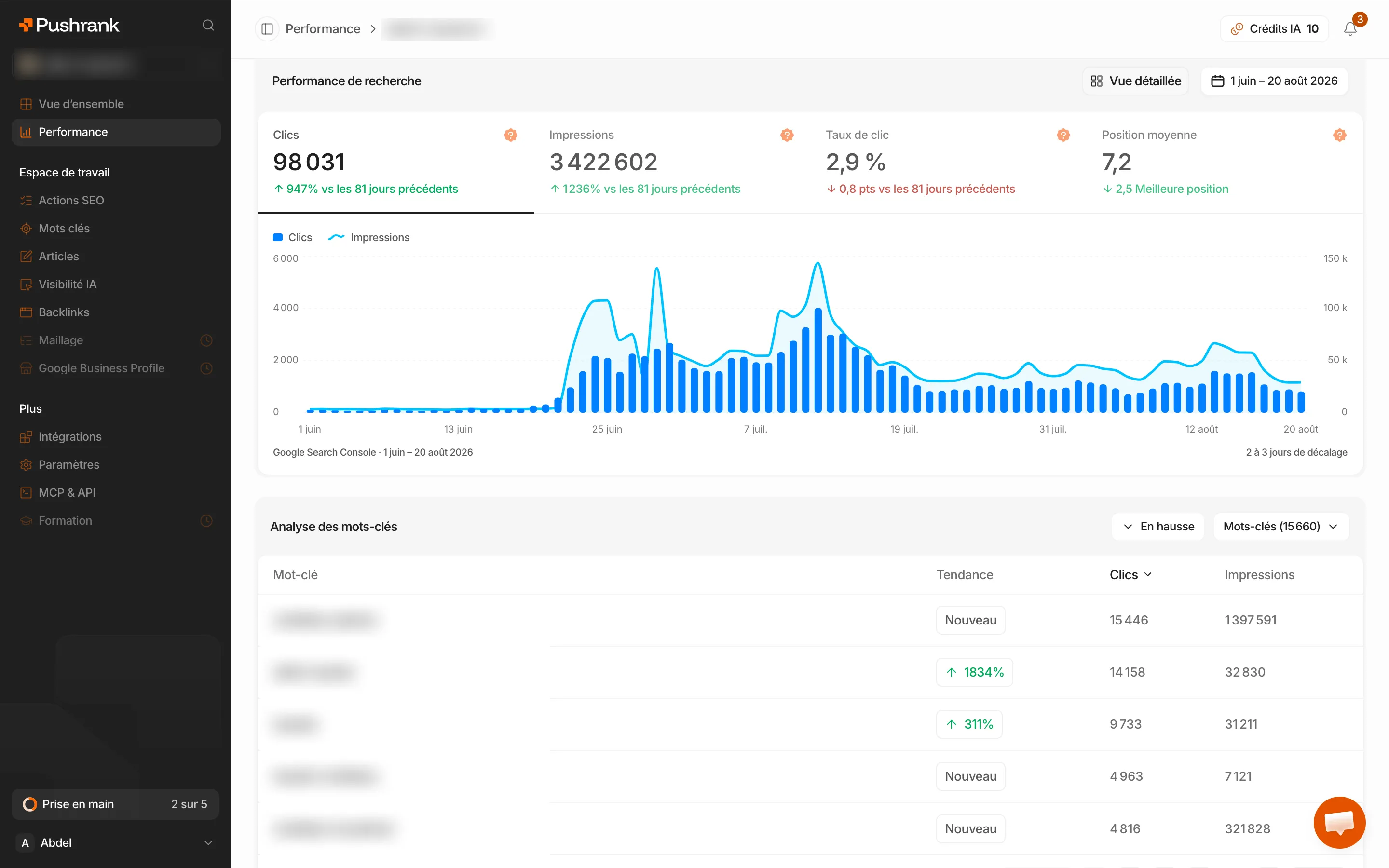Image resolution: width=1389 pixels, height=868 pixels.
Task: Click the Vue détaillée button
Action: tap(1136, 81)
